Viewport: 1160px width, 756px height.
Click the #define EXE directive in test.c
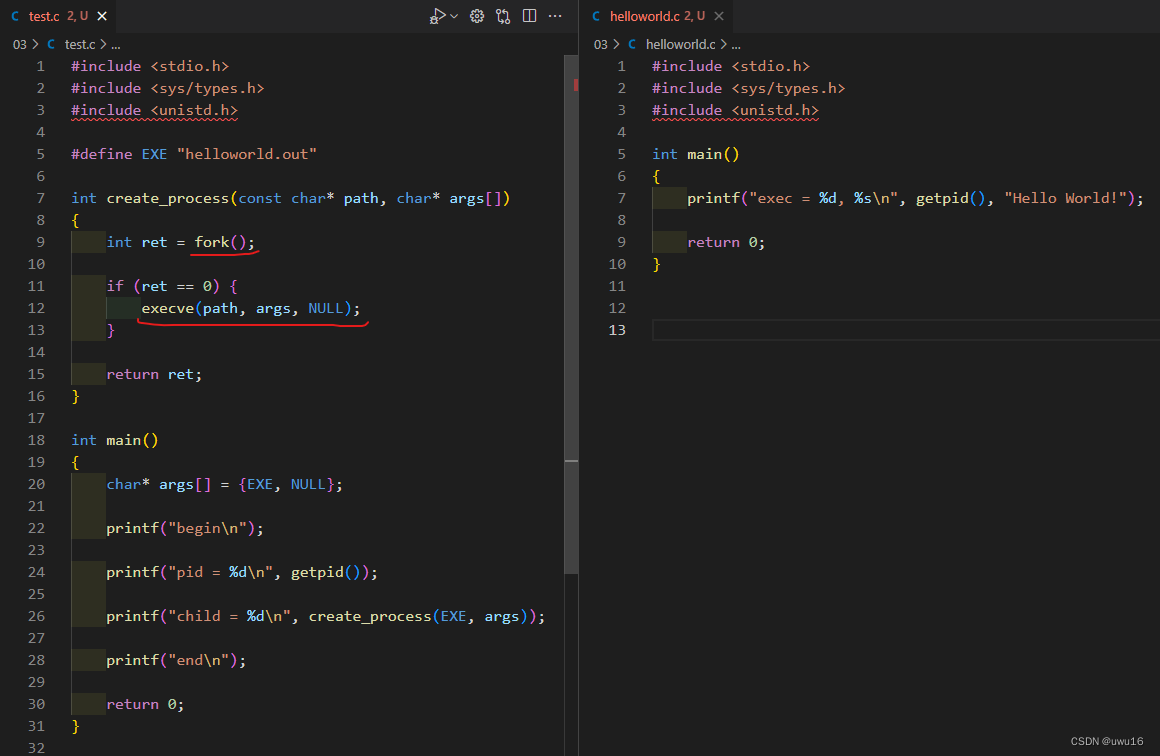(194, 155)
